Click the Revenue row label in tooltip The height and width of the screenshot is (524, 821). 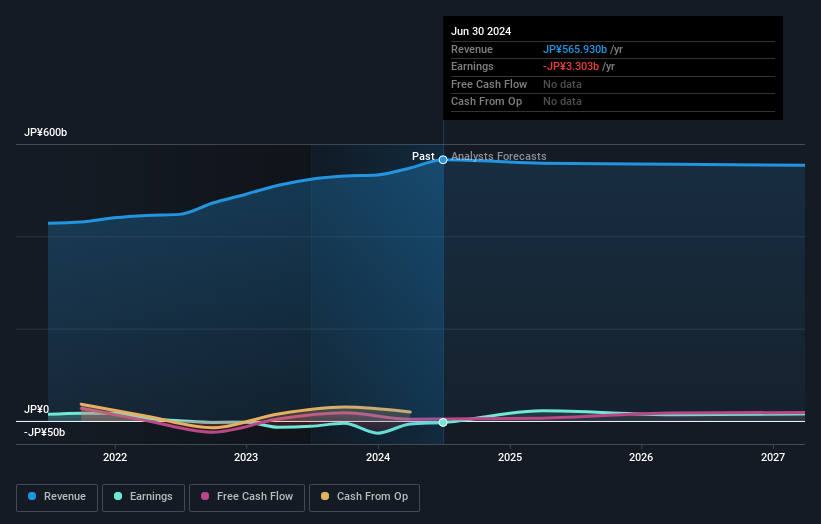pyautogui.click(x=472, y=49)
